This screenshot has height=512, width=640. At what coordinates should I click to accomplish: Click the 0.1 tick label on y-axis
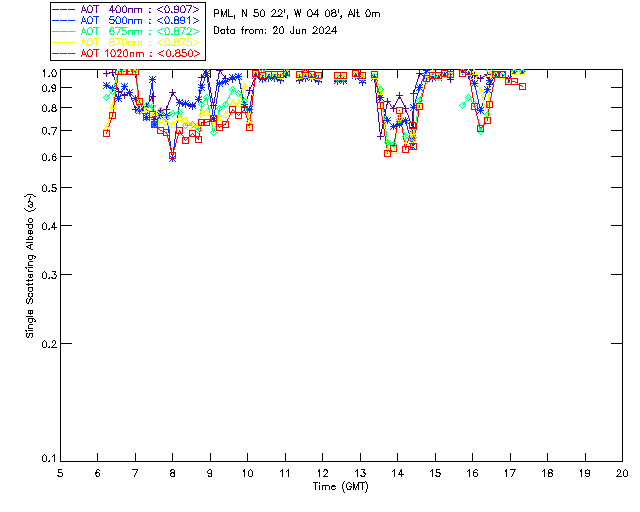pos(48,460)
